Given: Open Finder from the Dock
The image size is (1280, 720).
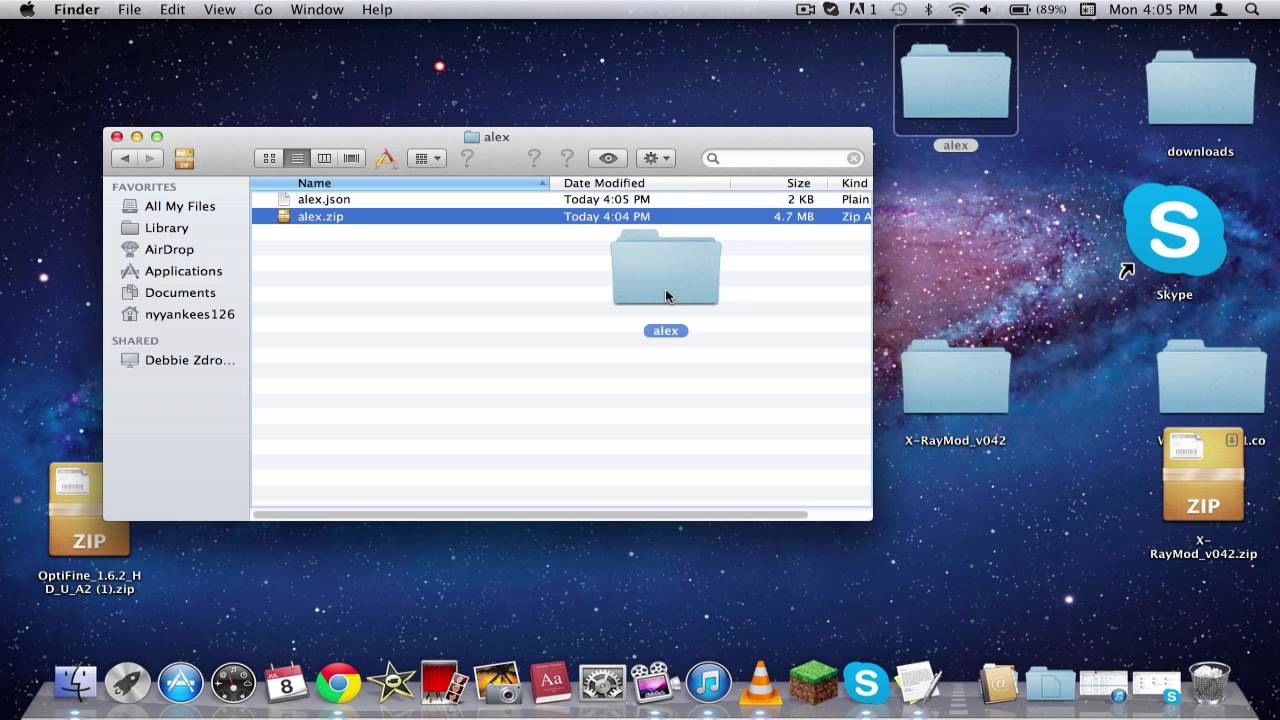Looking at the screenshot, I should pos(75,683).
